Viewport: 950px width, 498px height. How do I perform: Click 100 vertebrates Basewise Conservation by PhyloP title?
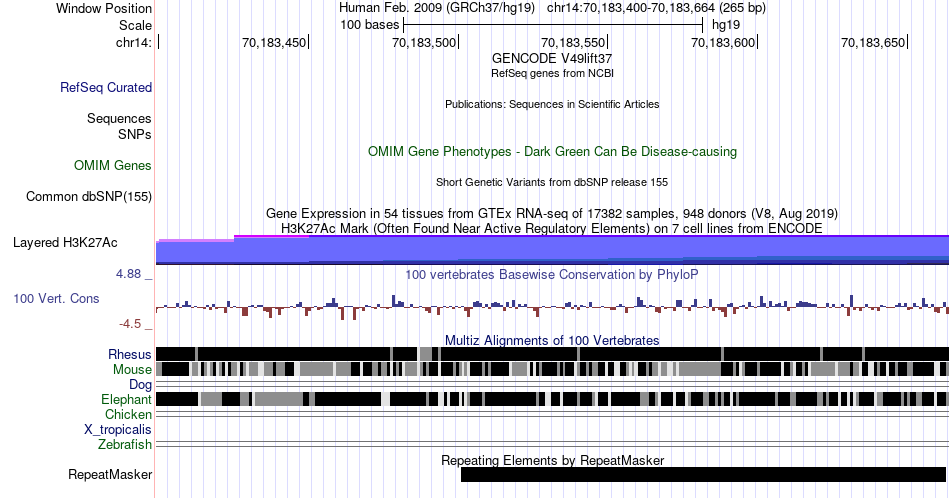(x=552, y=274)
